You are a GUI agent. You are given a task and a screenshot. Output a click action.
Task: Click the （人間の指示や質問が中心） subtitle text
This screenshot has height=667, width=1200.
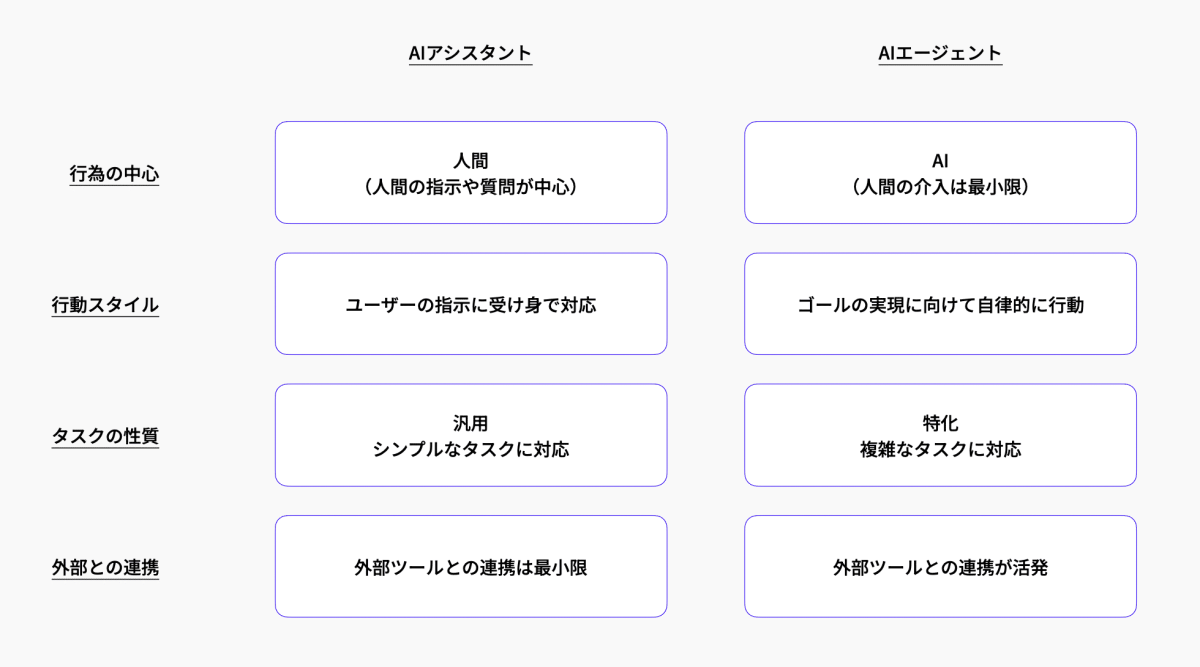(x=470, y=186)
